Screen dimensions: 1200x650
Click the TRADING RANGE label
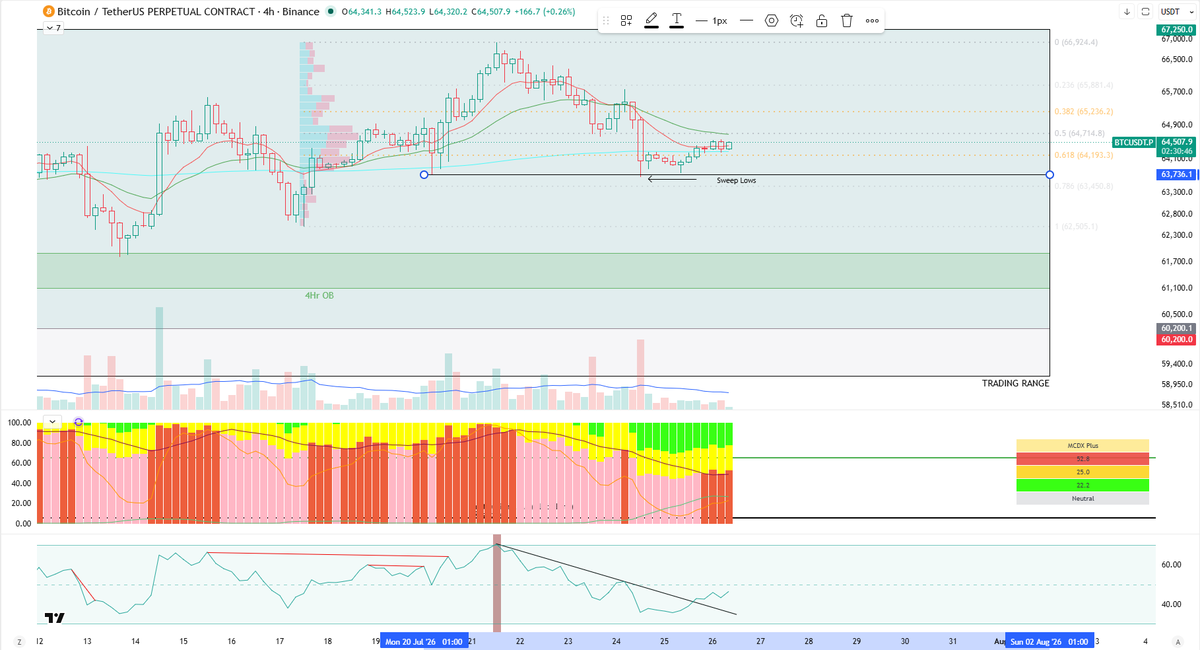(x=1015, y=383)
